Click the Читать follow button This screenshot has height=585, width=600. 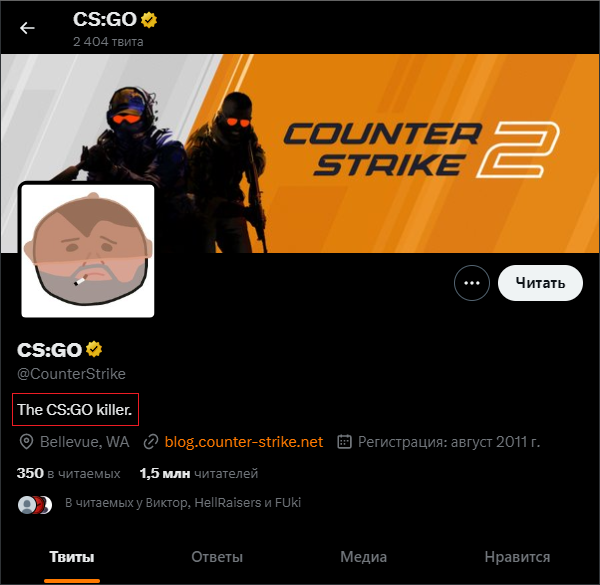click(x=540, y=283)
